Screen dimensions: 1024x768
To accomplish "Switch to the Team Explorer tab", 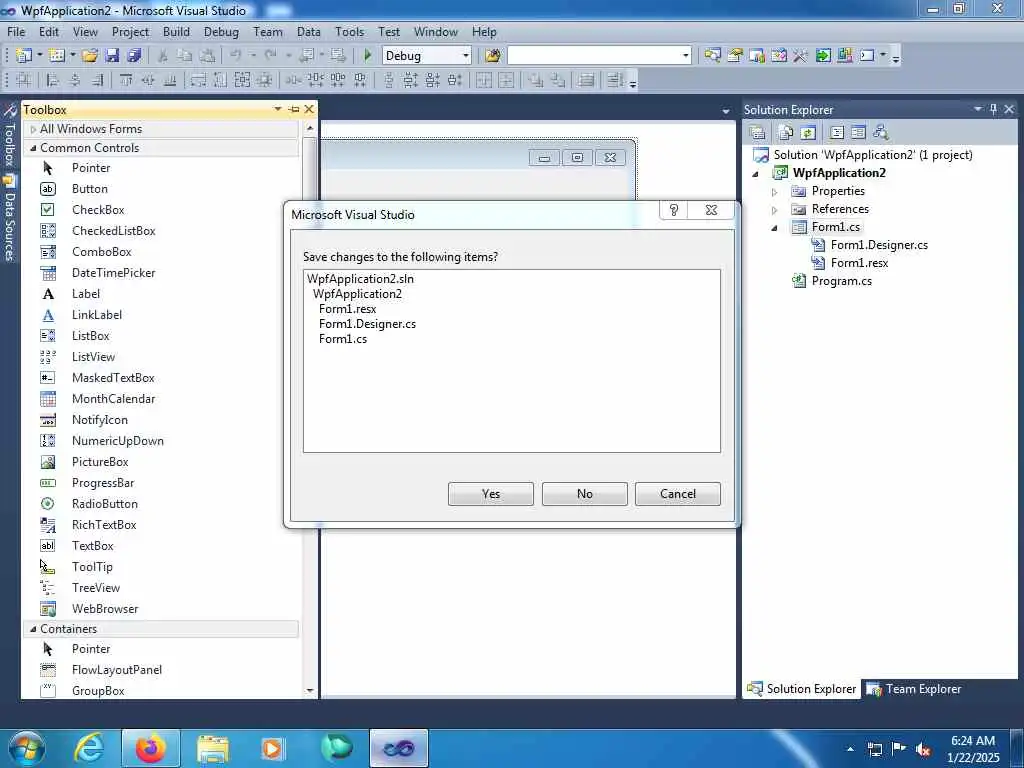I will tap(914, 689).
